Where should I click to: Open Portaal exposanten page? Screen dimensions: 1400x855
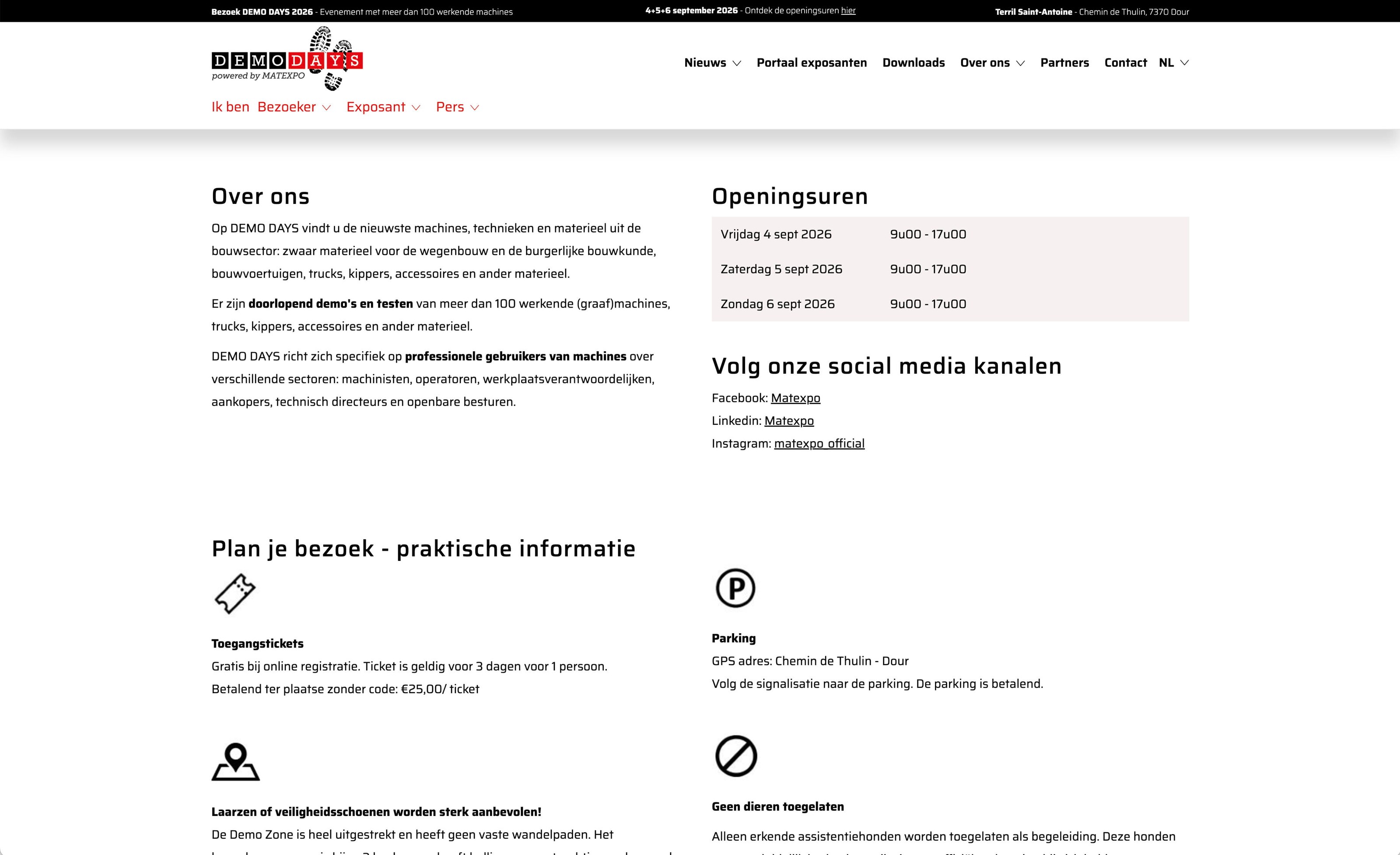click(x=812, y=63)
